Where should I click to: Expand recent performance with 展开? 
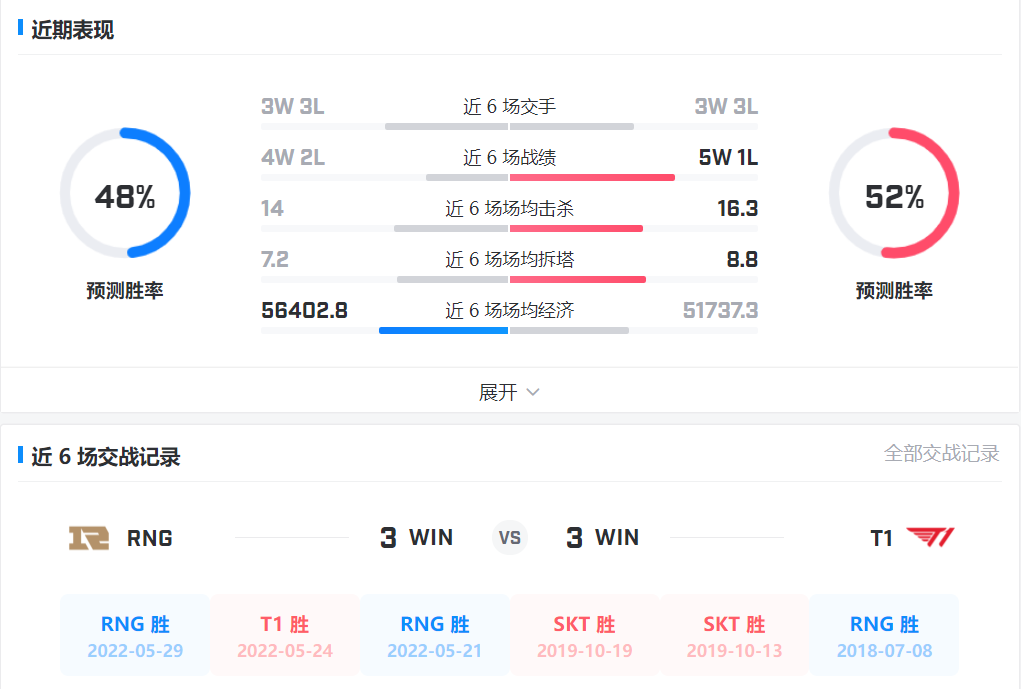(498, 392)
